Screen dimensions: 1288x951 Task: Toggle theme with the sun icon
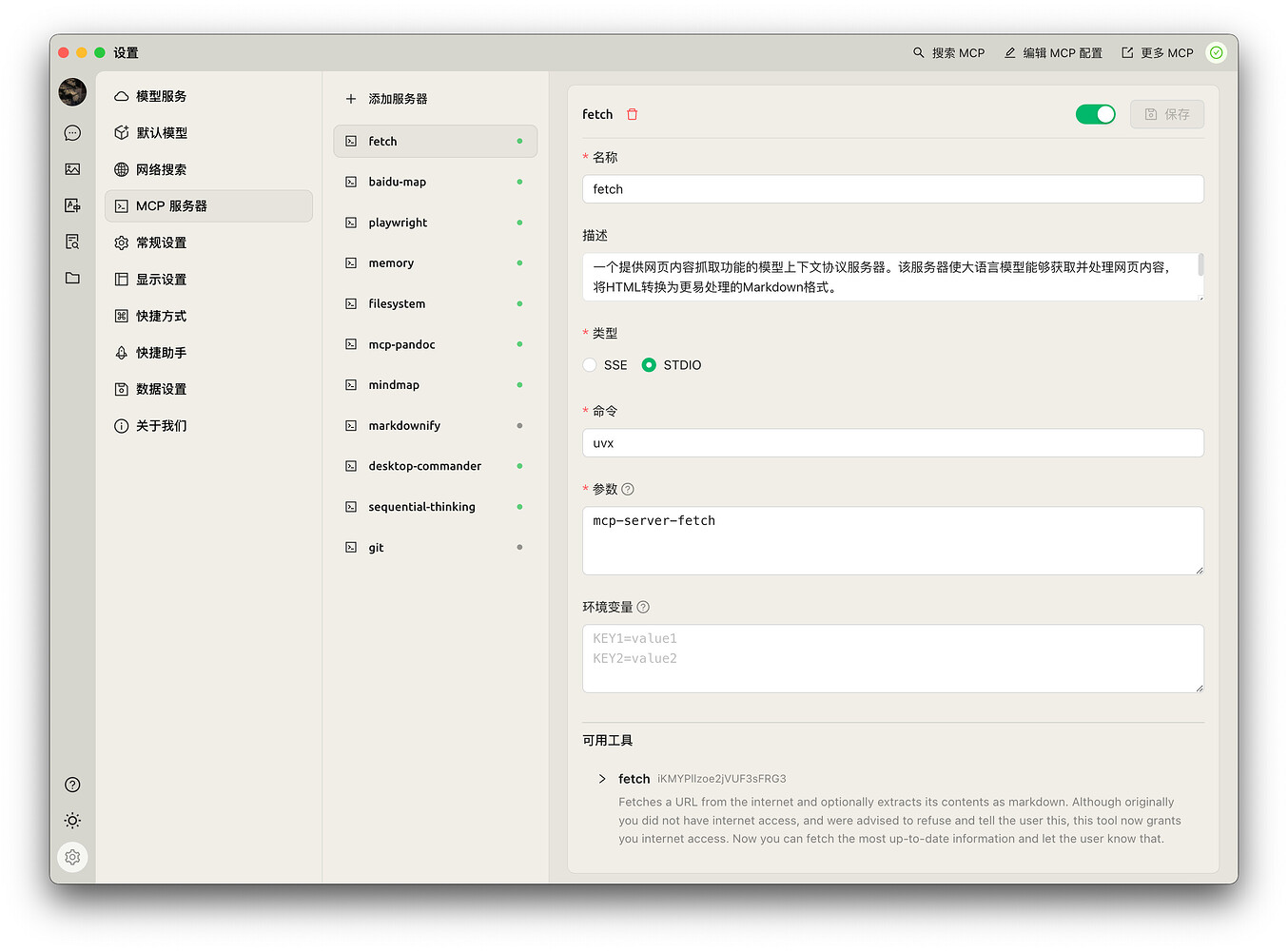pyautogui.click(x=72, y=821)
